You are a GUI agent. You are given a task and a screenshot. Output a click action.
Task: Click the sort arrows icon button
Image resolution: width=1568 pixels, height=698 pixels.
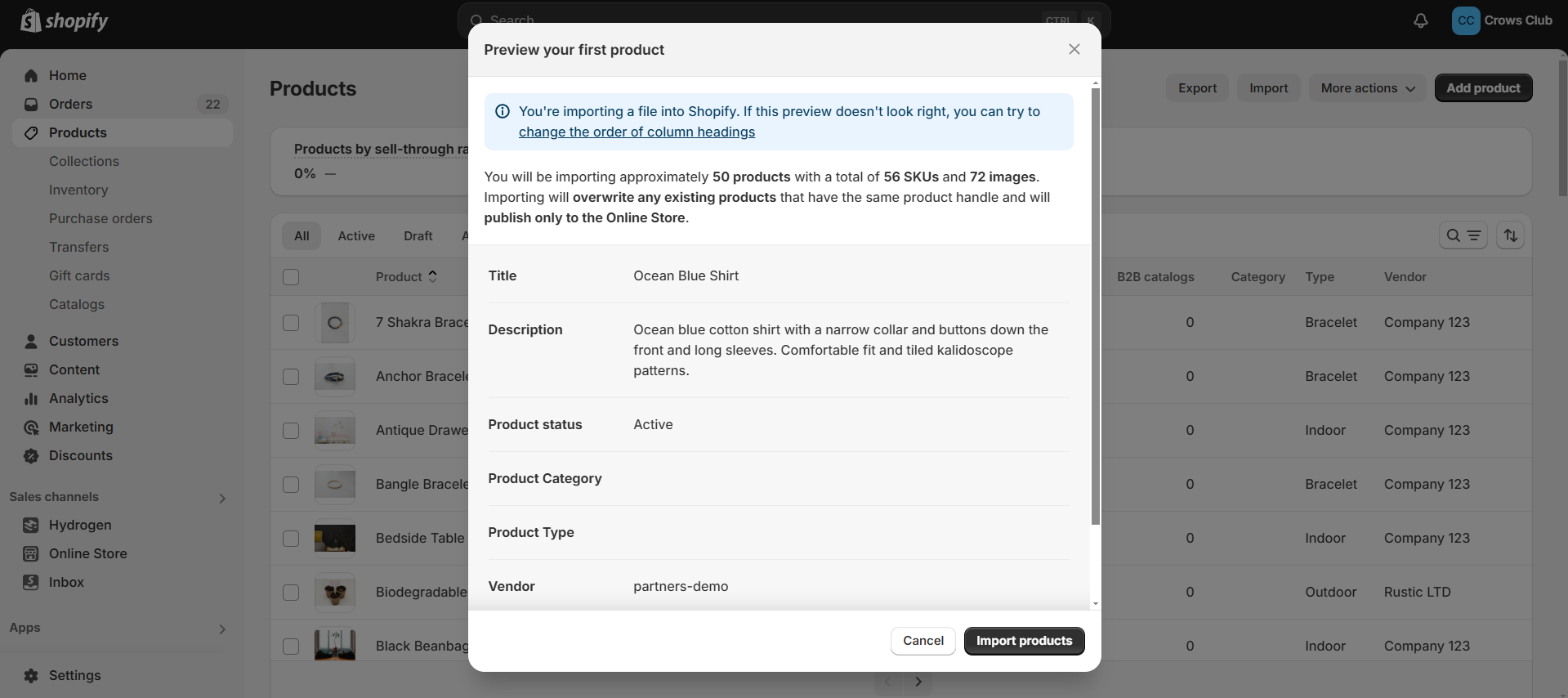1511,235
